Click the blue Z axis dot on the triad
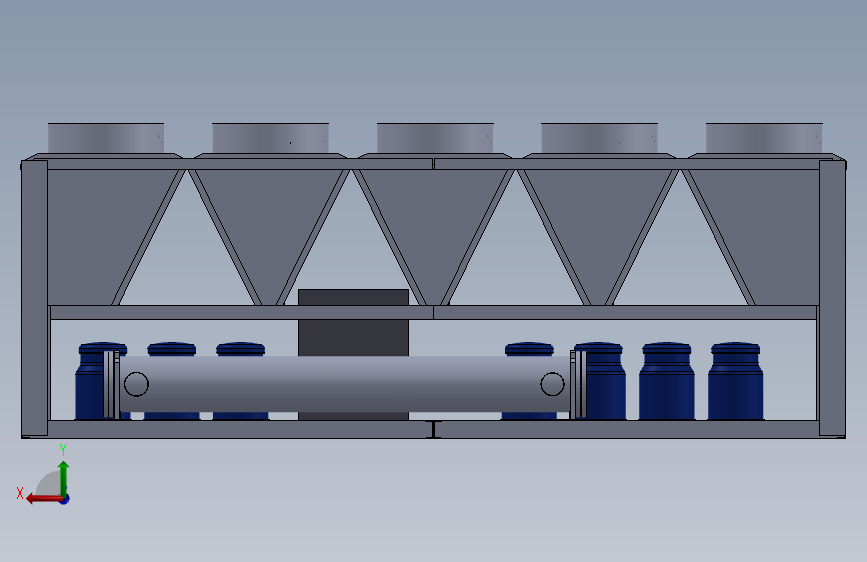The width and height of the screenshot is (867, 562). [x=65, y=499]
